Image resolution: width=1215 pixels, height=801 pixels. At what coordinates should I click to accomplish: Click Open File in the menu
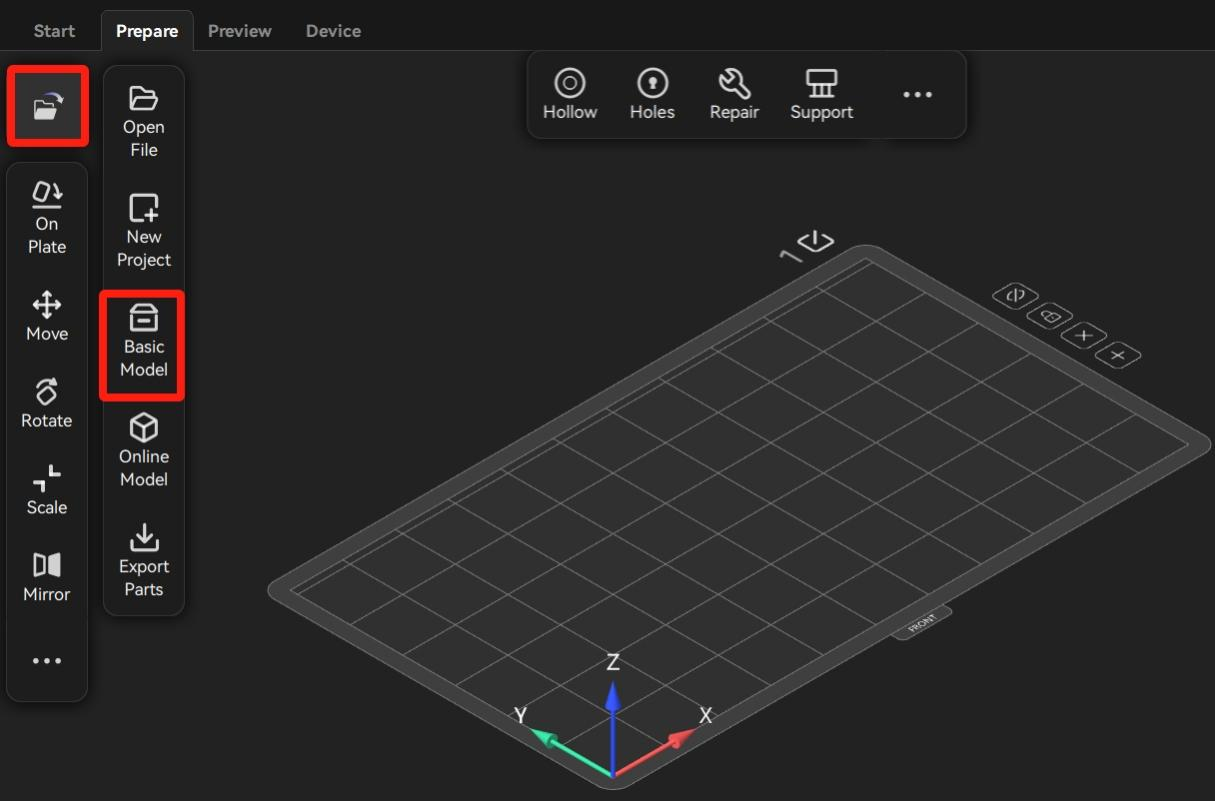point(144,122)
